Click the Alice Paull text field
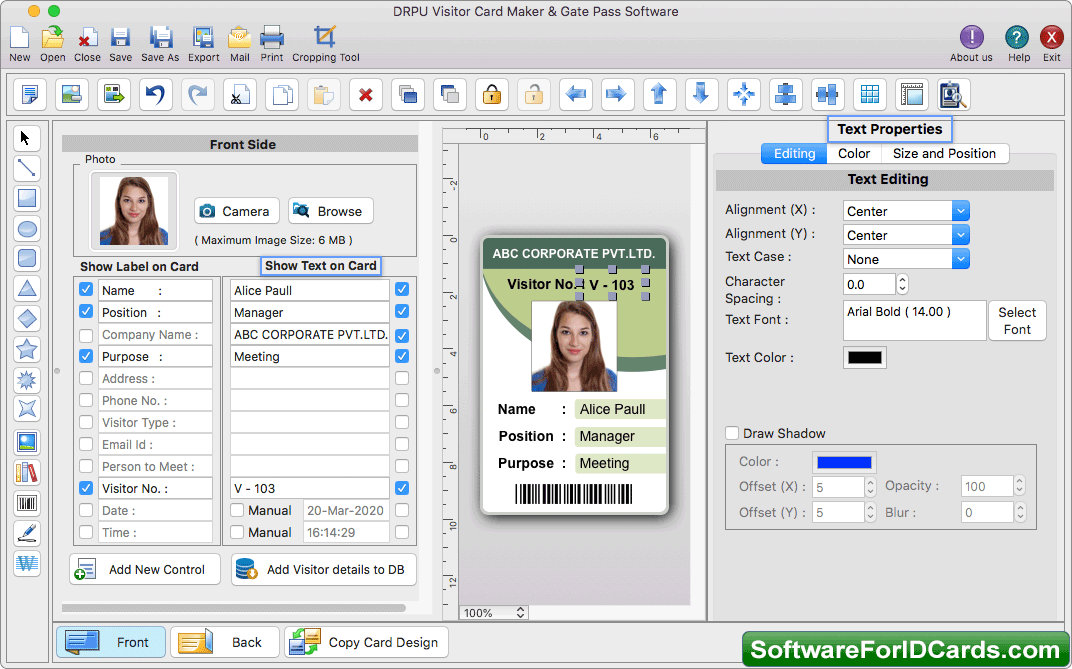The image size is (1072, 669). 310,290
